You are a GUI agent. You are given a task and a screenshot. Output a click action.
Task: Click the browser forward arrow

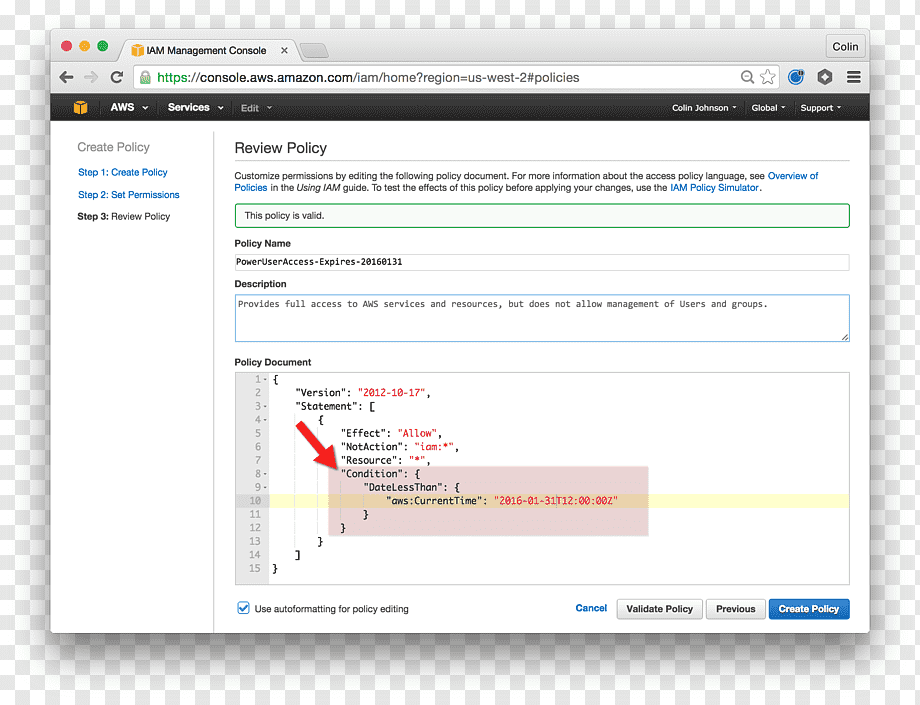(x=91, y=77)
